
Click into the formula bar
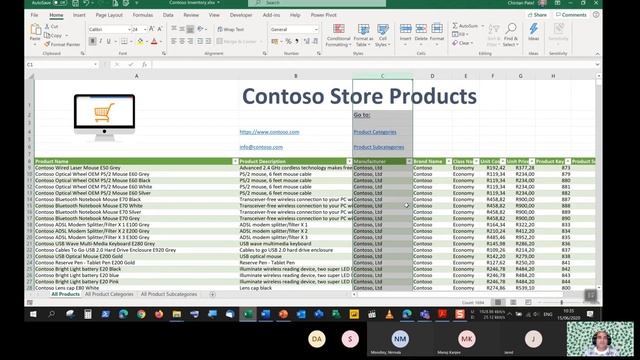(373, 64)
